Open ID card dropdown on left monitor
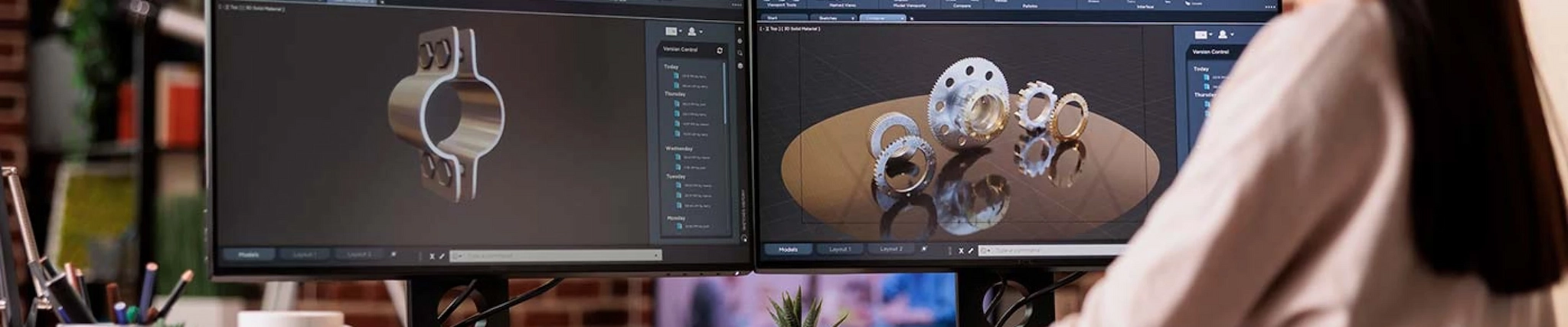 coord(673,31)
